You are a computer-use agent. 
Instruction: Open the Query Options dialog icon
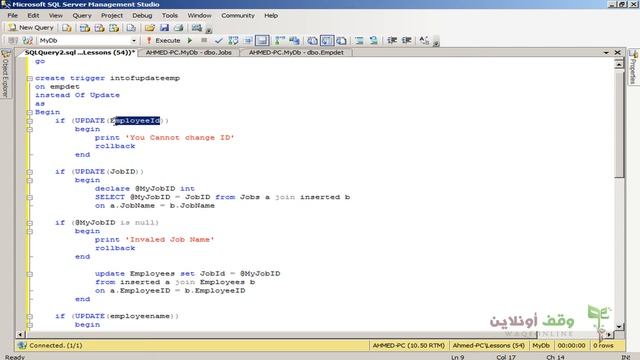tap(248, 40)
